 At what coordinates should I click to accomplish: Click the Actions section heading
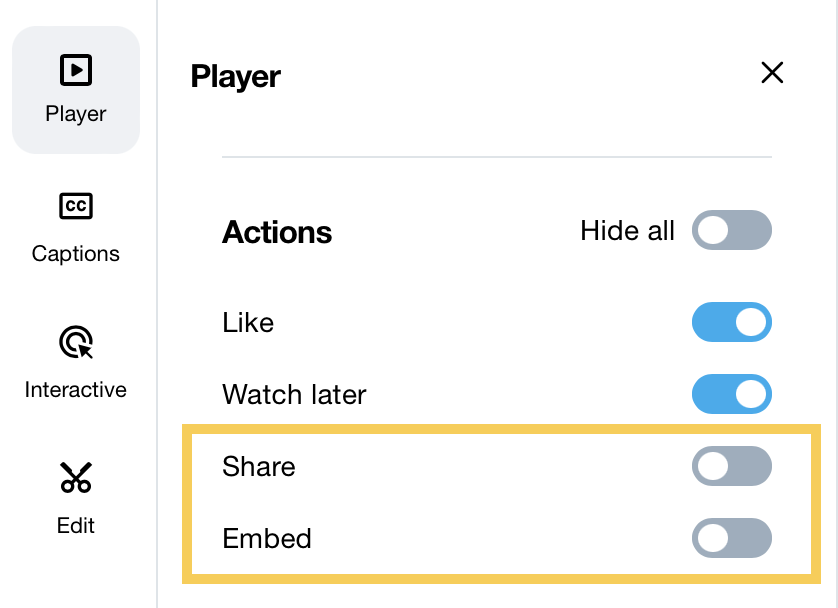click(277, 232)
